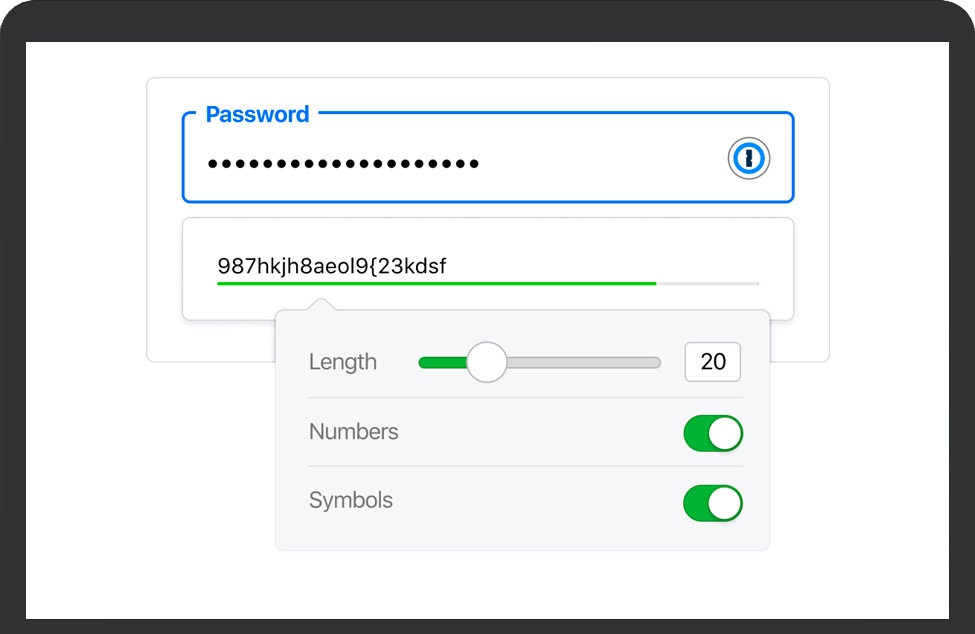Click the blue "Password" field label

tap(257, 114)
